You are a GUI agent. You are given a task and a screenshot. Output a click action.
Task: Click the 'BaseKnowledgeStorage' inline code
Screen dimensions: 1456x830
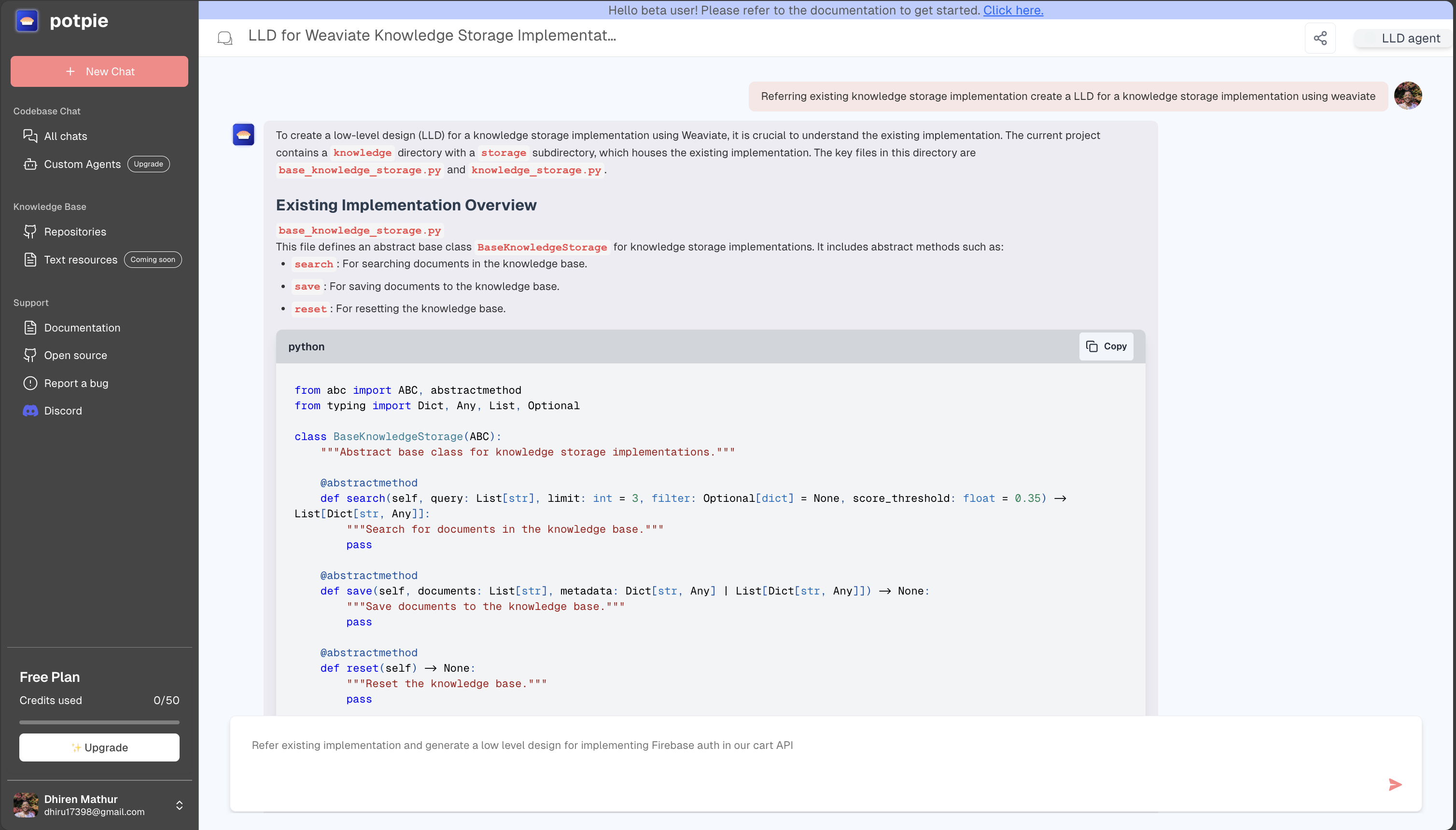point(542,248)
